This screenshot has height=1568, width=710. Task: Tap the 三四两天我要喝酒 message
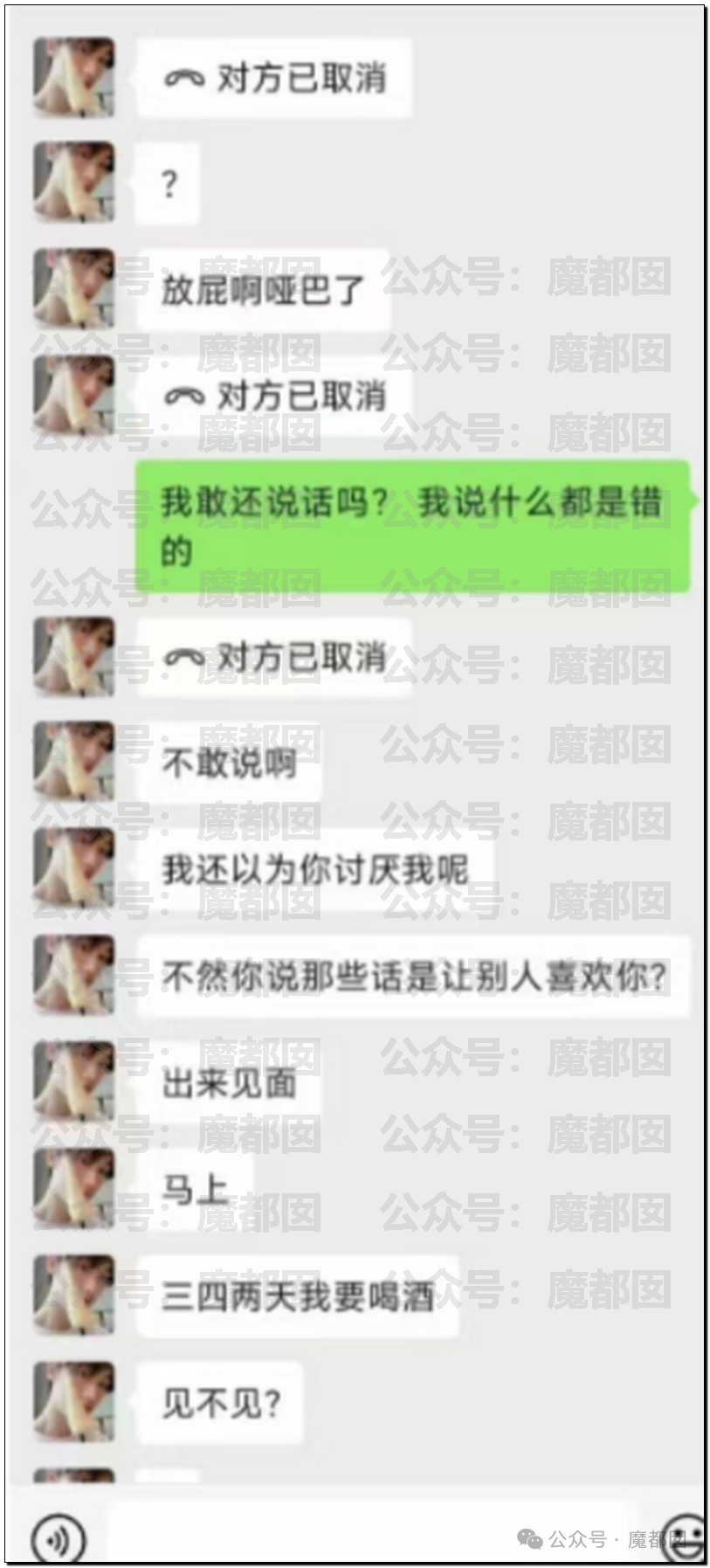tap(298, 1296)
